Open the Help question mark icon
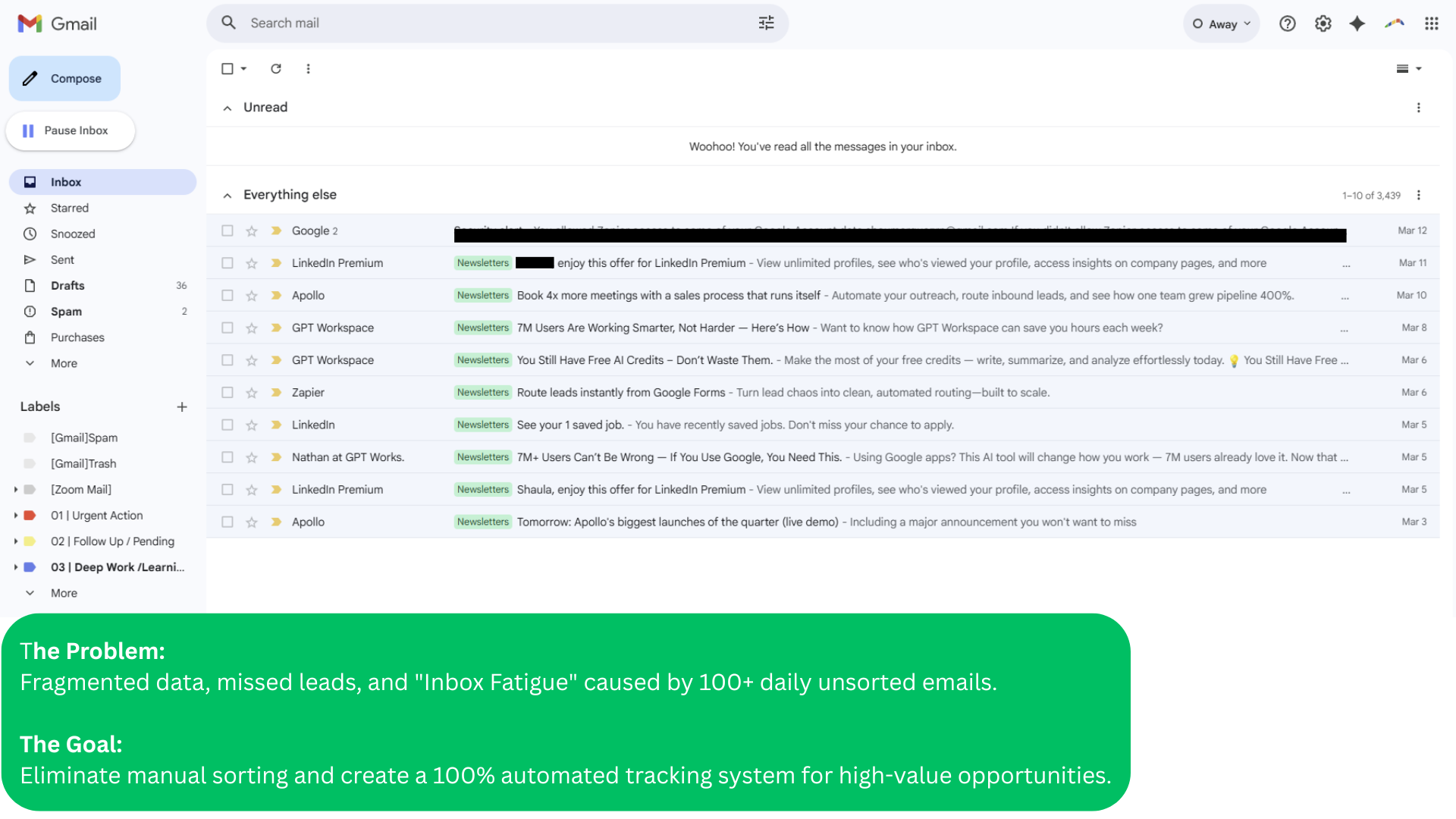Viewport: 1456px width, 819px height. click(x=1287, y=24)
